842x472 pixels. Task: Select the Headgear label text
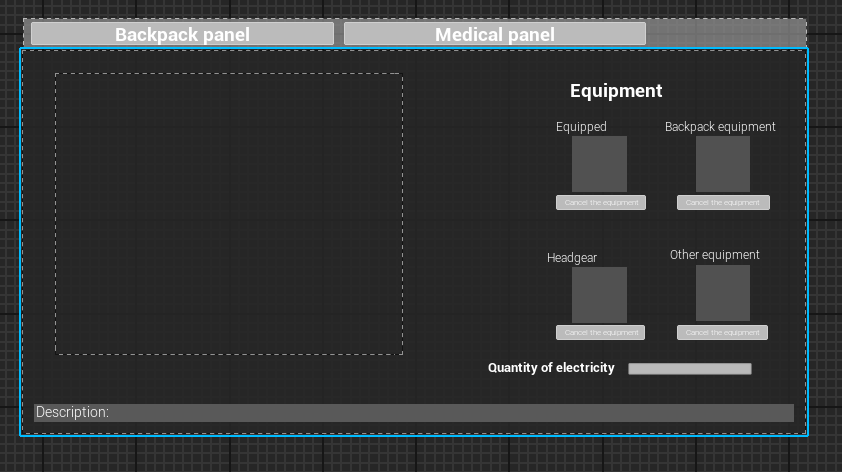pos(572,258)
